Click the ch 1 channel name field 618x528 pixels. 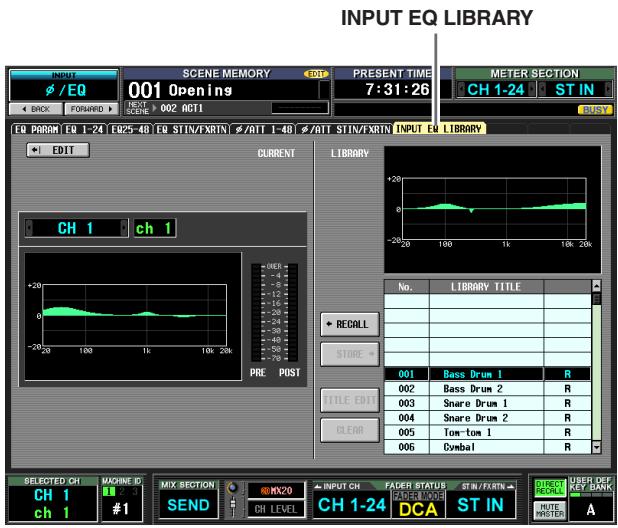click(154, 228)
